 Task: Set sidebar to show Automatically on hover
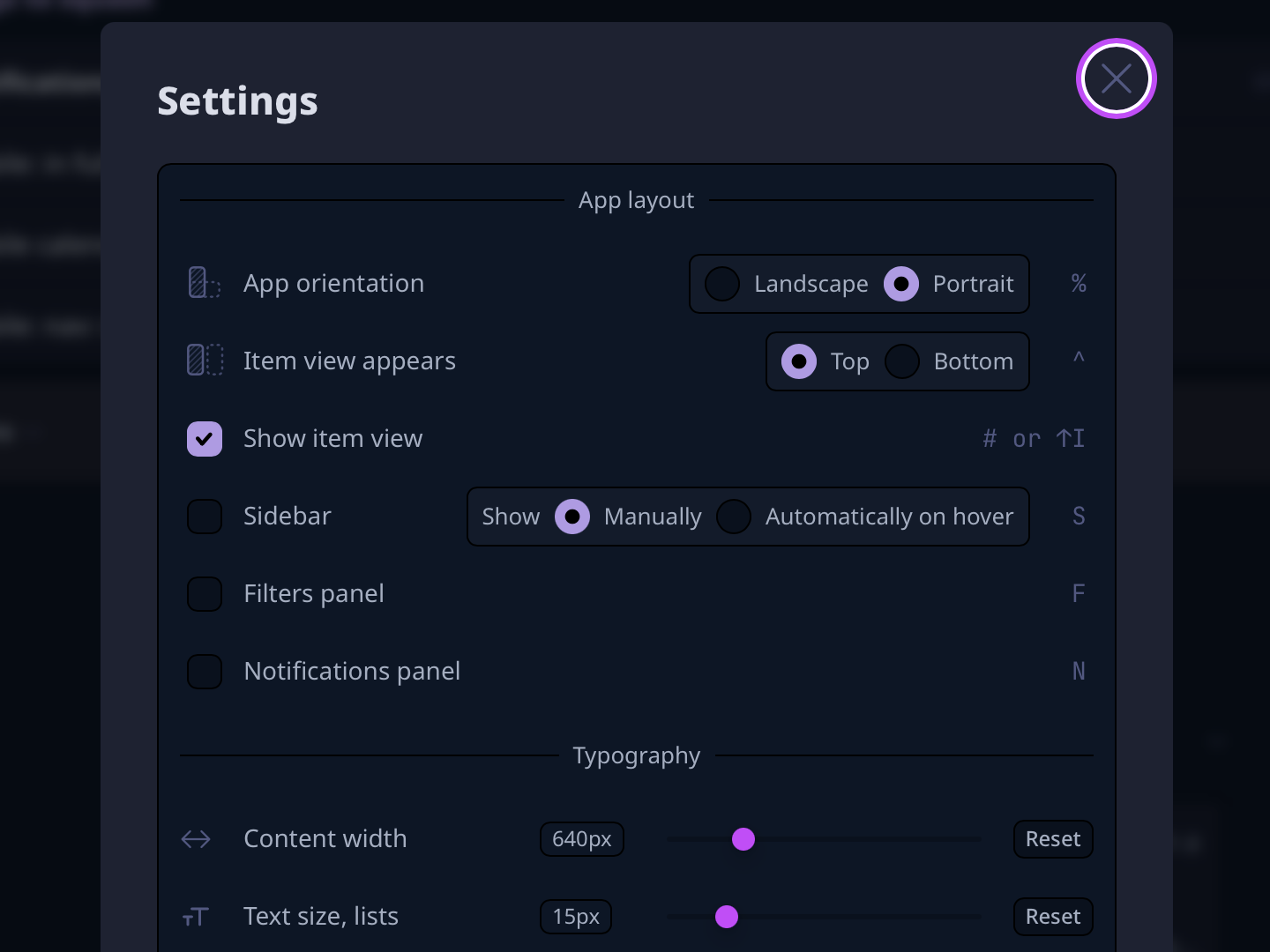point(734,517)
